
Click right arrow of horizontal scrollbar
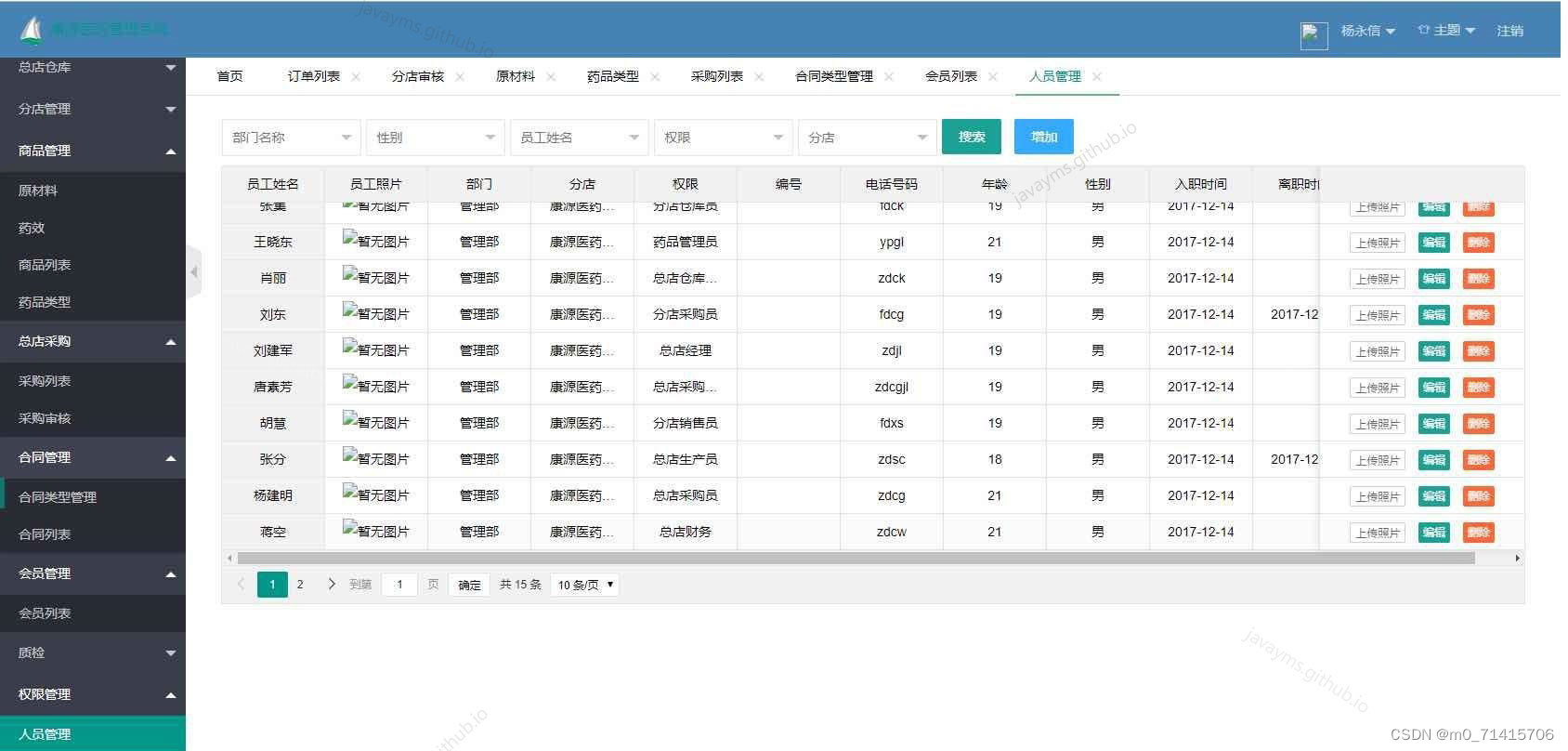[x=1517, y=558]
